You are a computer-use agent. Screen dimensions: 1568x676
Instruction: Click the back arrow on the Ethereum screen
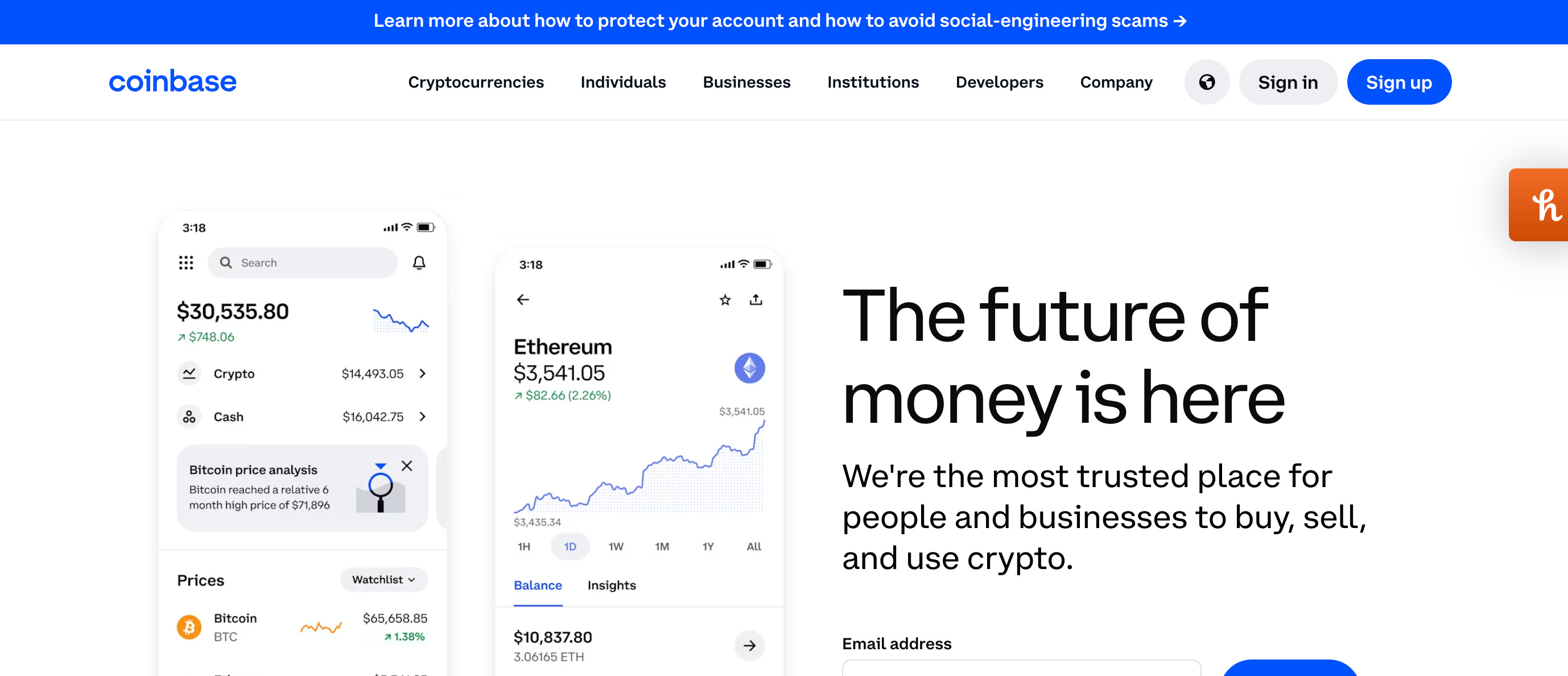[x=523, y=300]
